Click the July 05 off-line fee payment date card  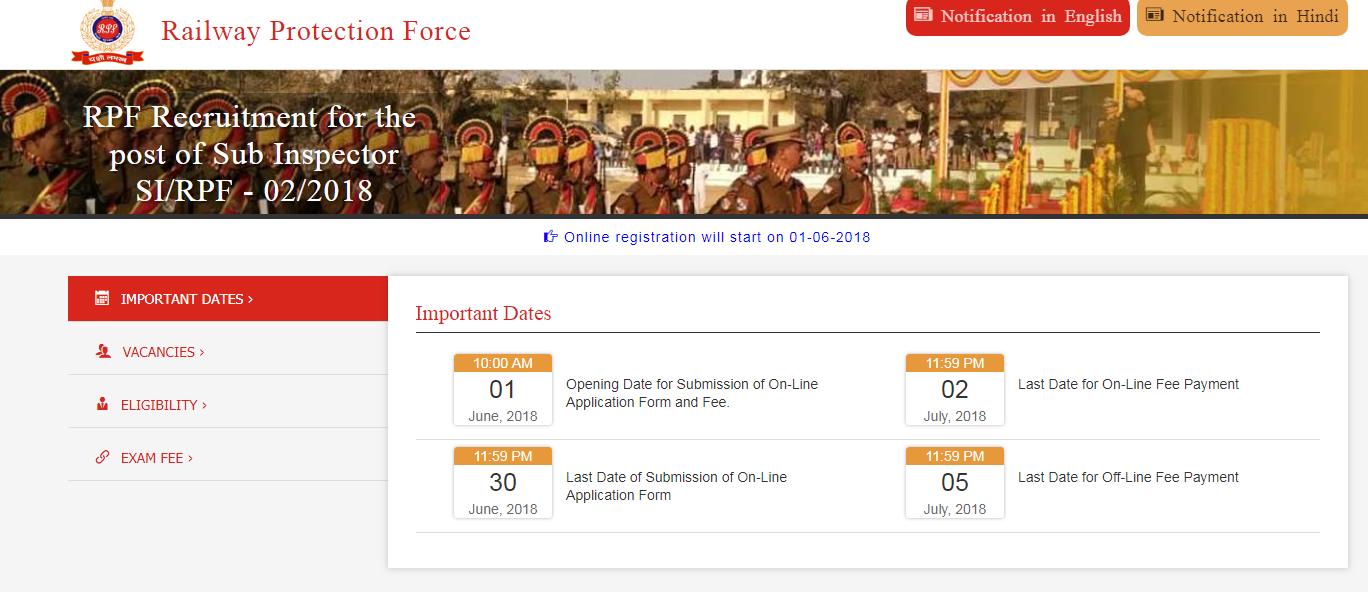[954, 483]
